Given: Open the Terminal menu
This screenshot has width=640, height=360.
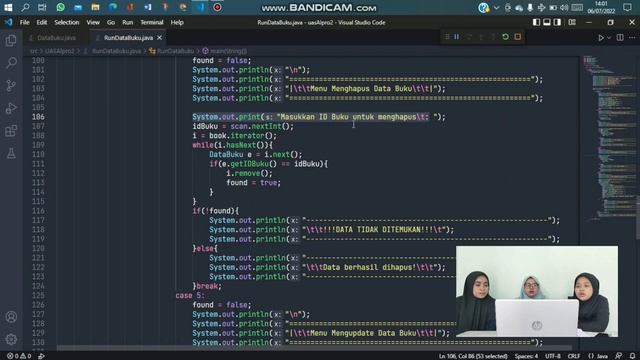Looking at the screenshot, I should point(152,22).
